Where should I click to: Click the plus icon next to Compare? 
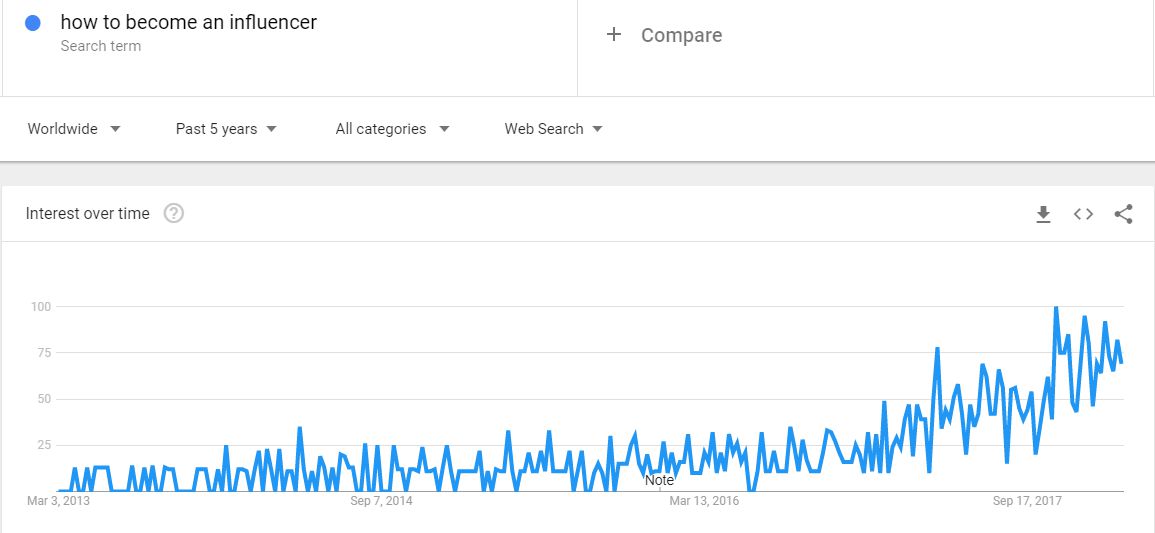tap(614, 35)
